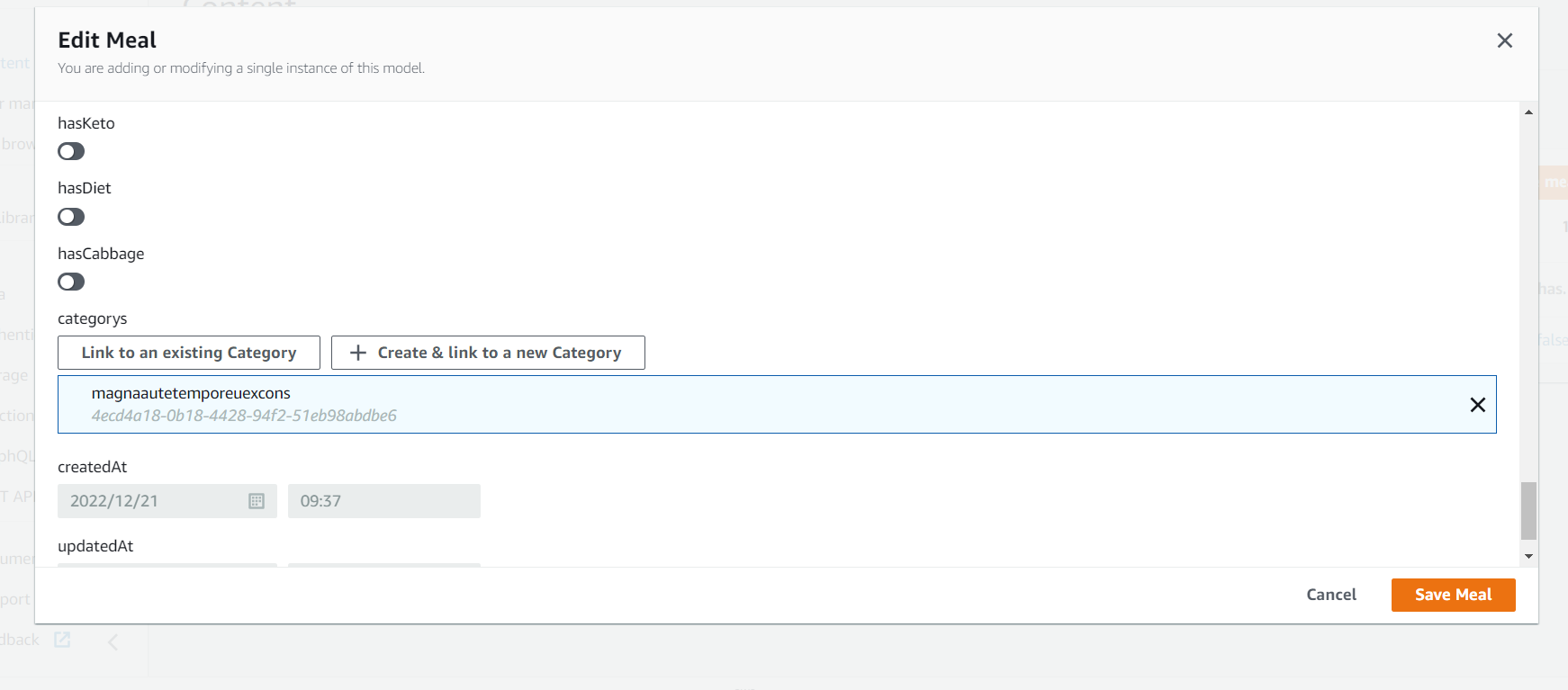Enable the hasDiet toggle

pyautogui.click(x=71, y=216)
